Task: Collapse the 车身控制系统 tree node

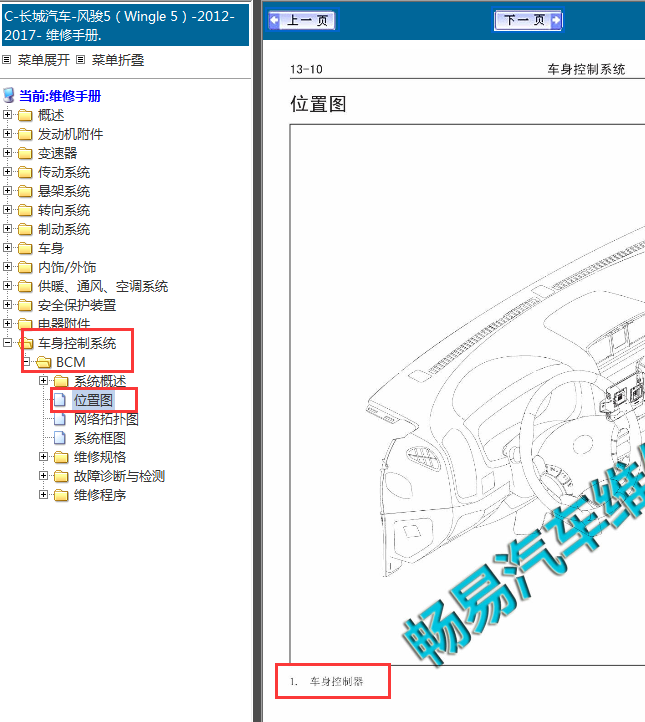Action: coord(7,343)
